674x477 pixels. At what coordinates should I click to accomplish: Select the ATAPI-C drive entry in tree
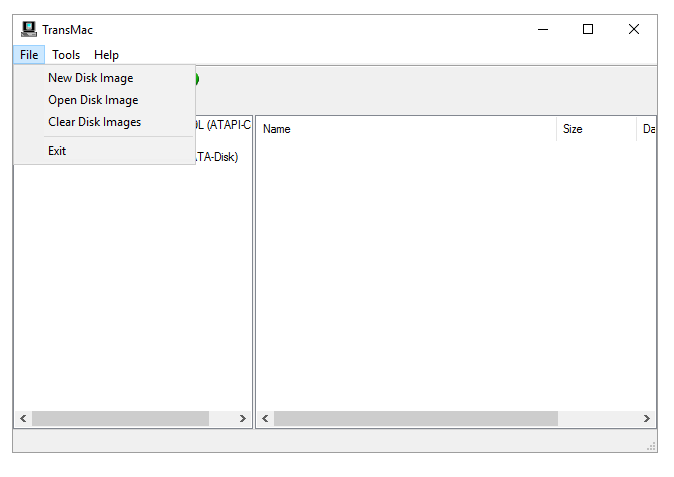click(x=223, y=125)
